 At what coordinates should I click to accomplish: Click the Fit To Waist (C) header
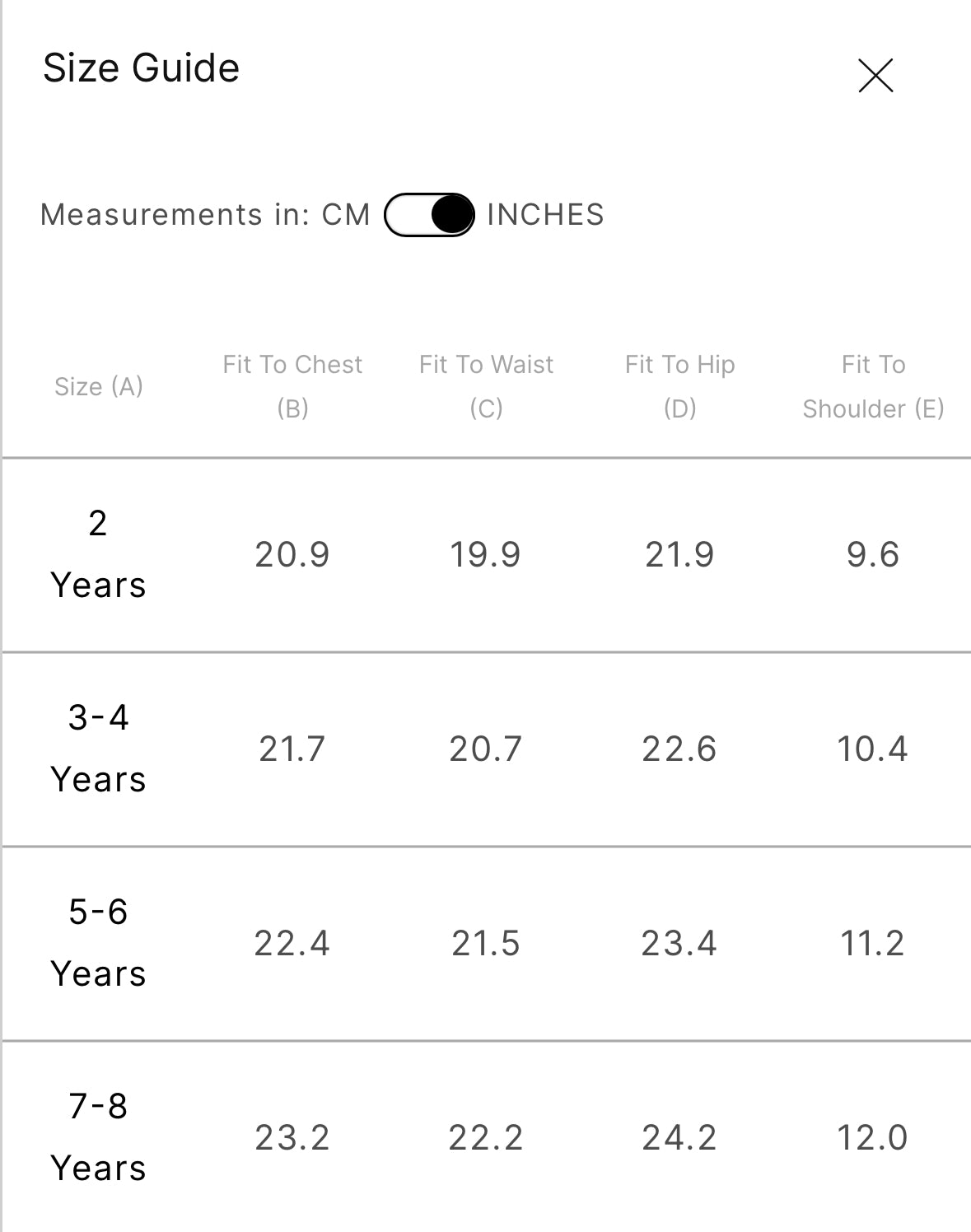[486, 386]
